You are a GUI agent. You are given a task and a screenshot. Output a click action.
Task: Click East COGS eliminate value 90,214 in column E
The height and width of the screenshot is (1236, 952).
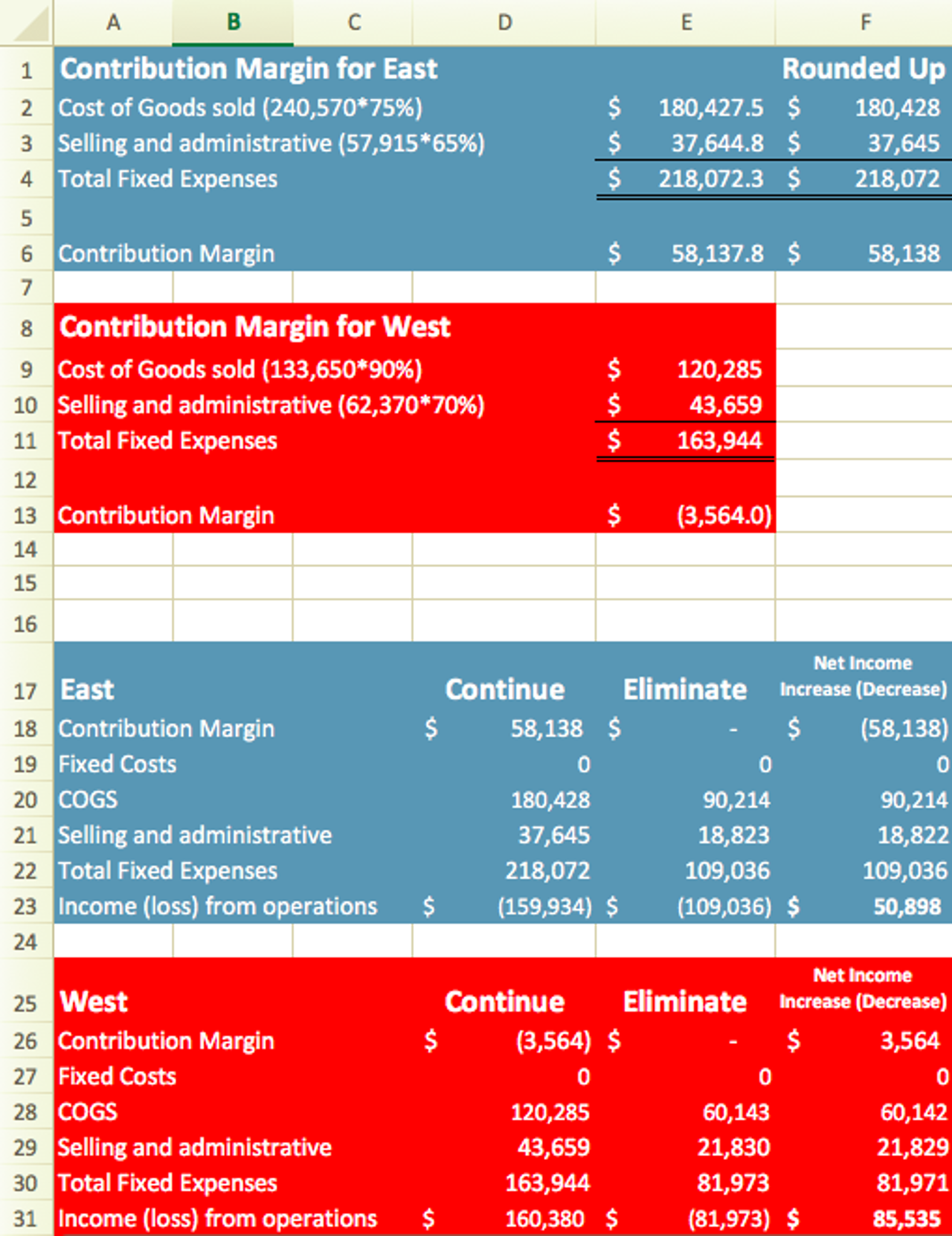pyautogui.click(x=736, y=800)
